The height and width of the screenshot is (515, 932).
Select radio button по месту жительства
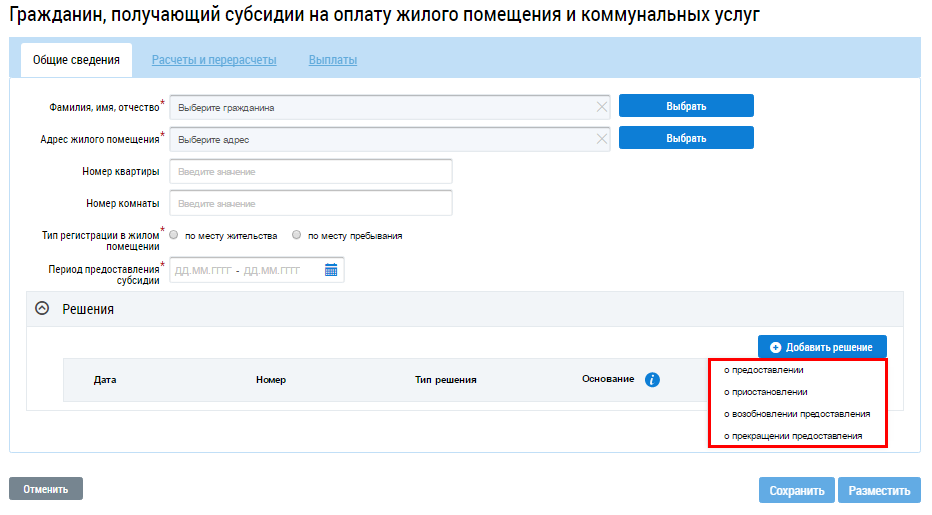[174, 236]
